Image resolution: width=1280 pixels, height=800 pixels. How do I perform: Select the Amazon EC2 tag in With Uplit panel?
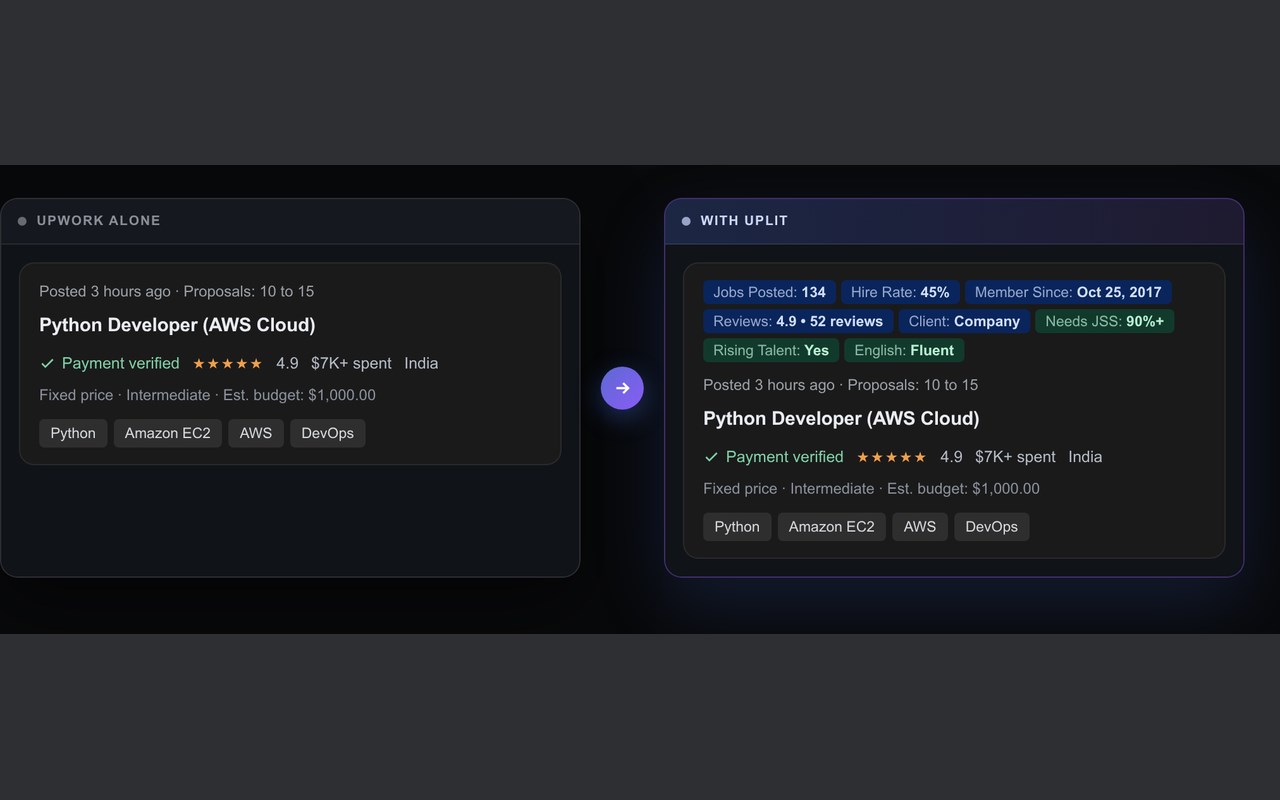point(832,527)
